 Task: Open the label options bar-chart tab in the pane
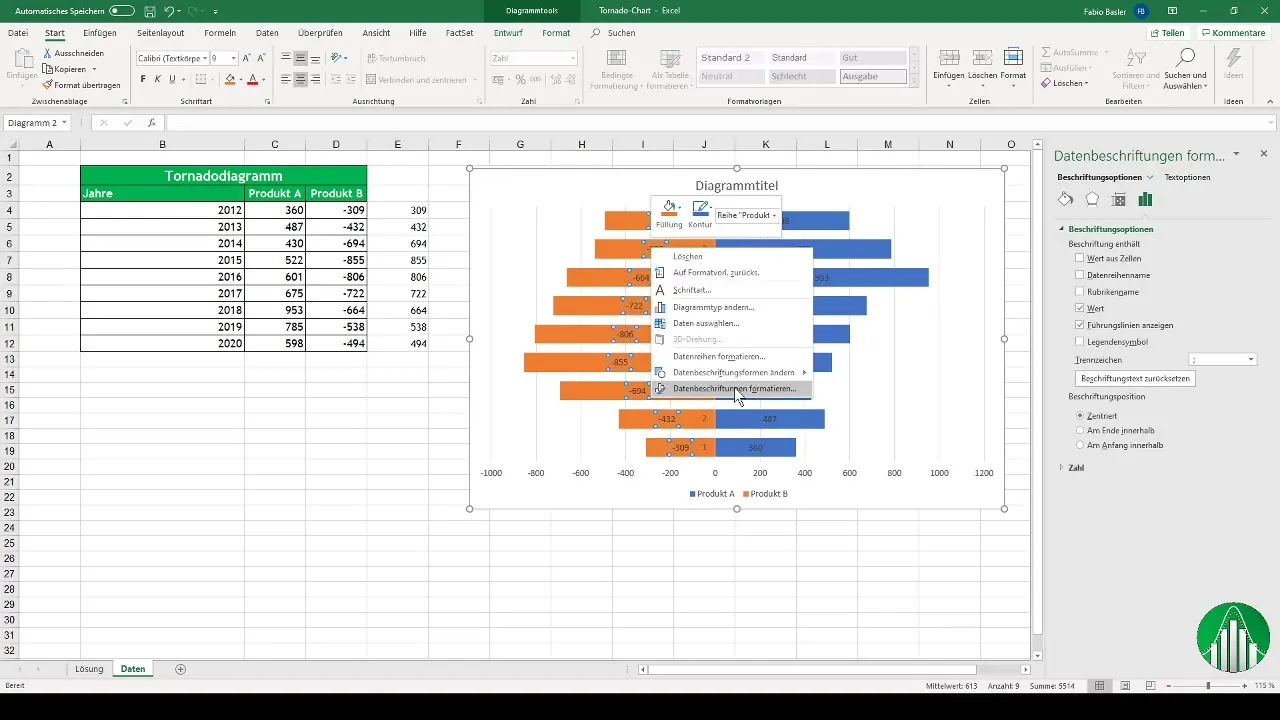coord(1145,199)
